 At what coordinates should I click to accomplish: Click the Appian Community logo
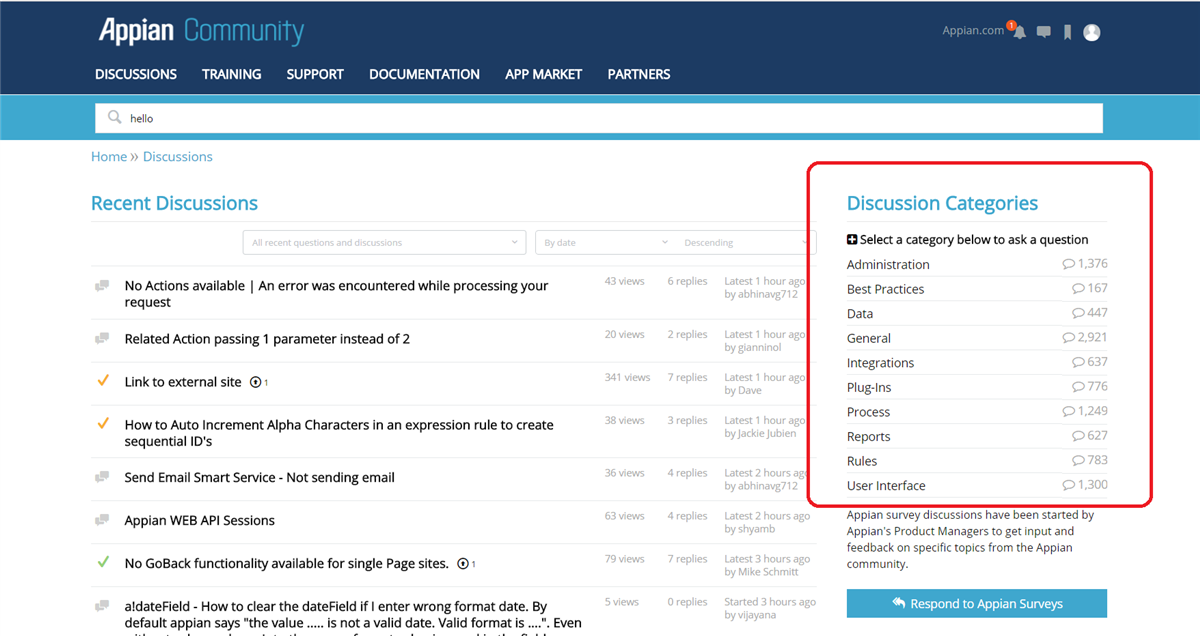click(x=201, y=31)
